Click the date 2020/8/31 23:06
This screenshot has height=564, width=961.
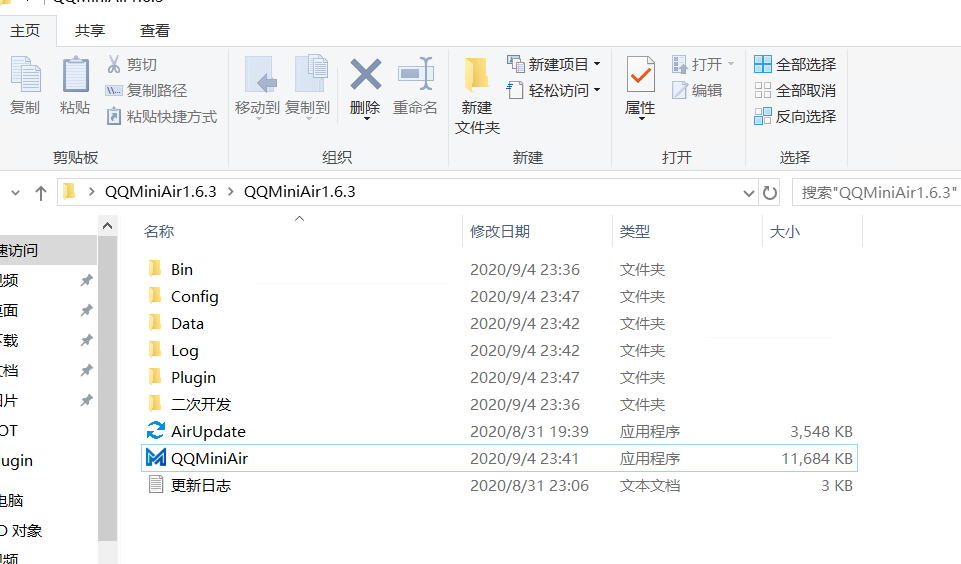tap(529, 486)
